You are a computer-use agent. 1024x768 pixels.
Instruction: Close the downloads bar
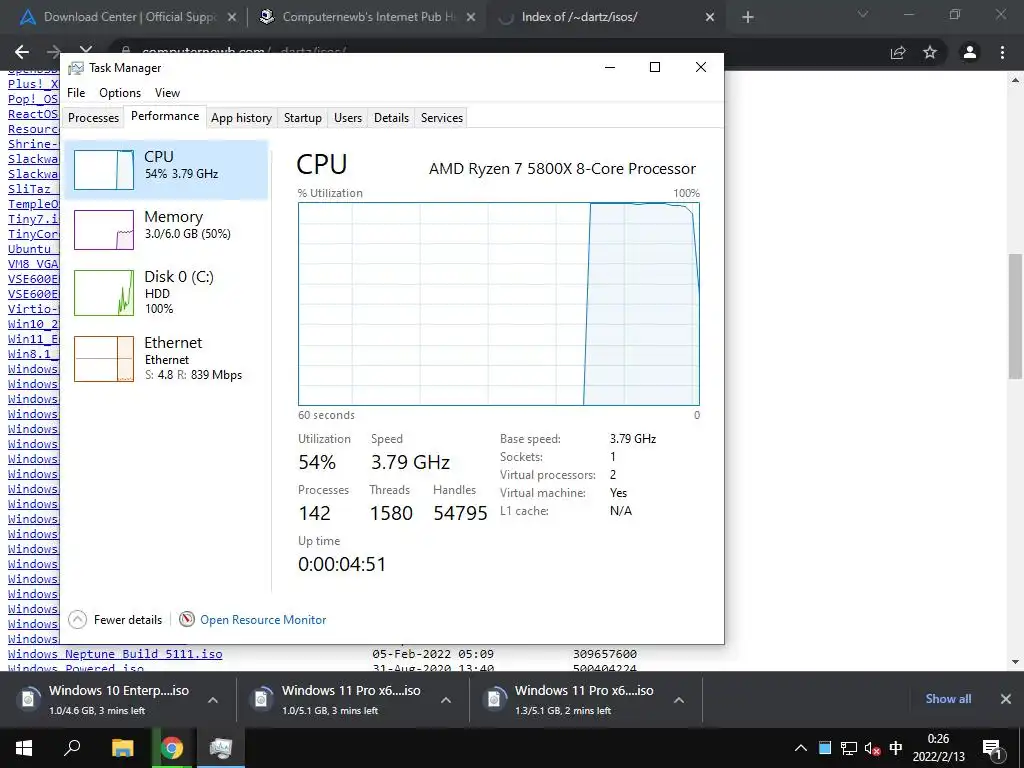tap(1006, 699)
